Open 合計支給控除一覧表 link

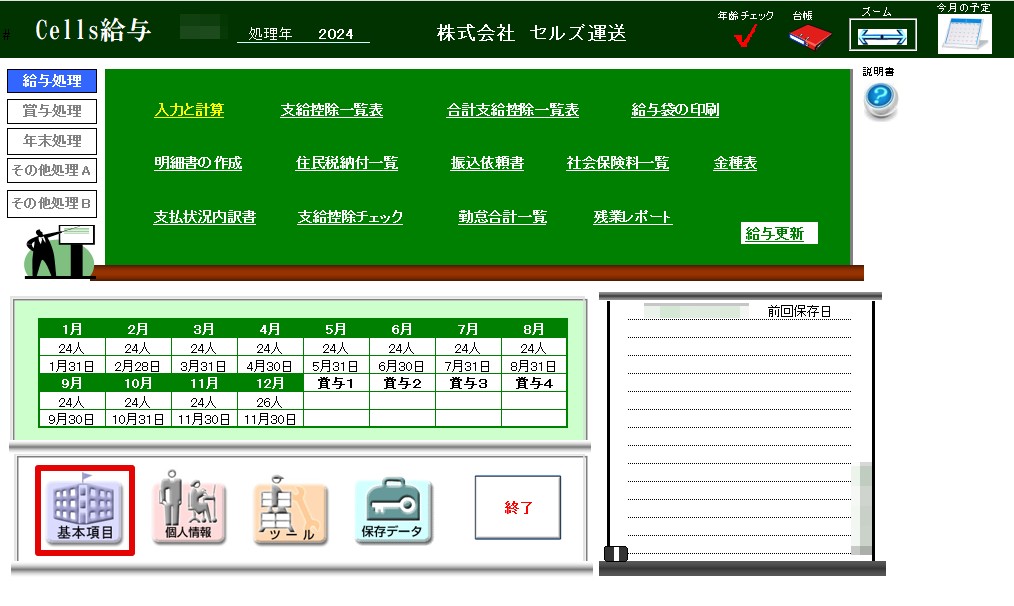click(512, 110)
